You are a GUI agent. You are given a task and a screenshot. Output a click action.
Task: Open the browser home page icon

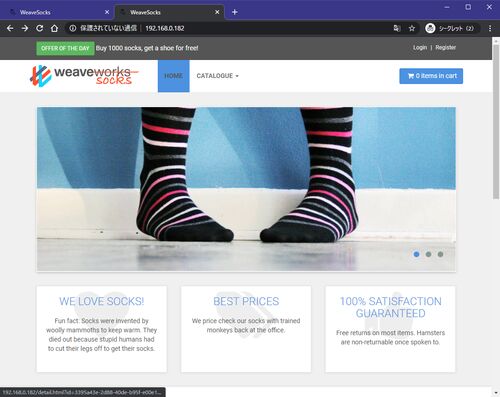(x=54, y=28)
